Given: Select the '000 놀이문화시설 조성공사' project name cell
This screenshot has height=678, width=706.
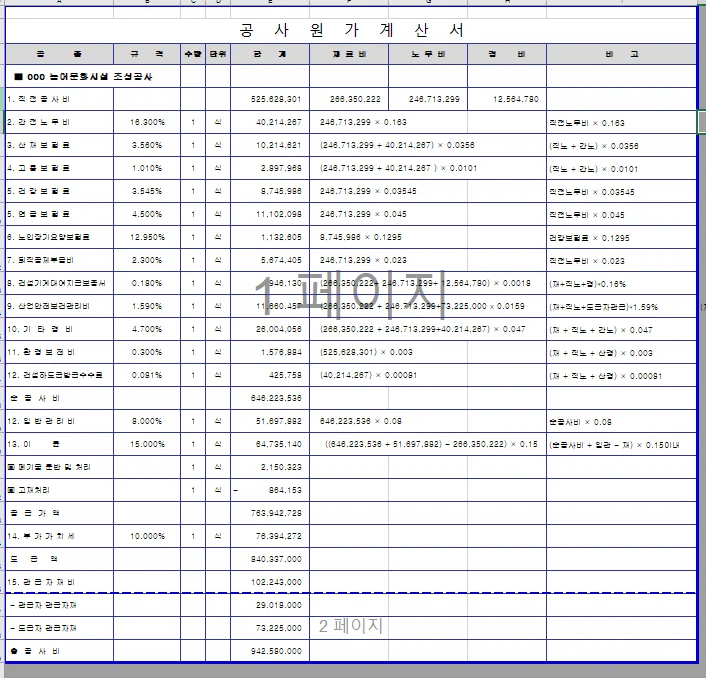Looking at the screenshot, I should [93, 76].
